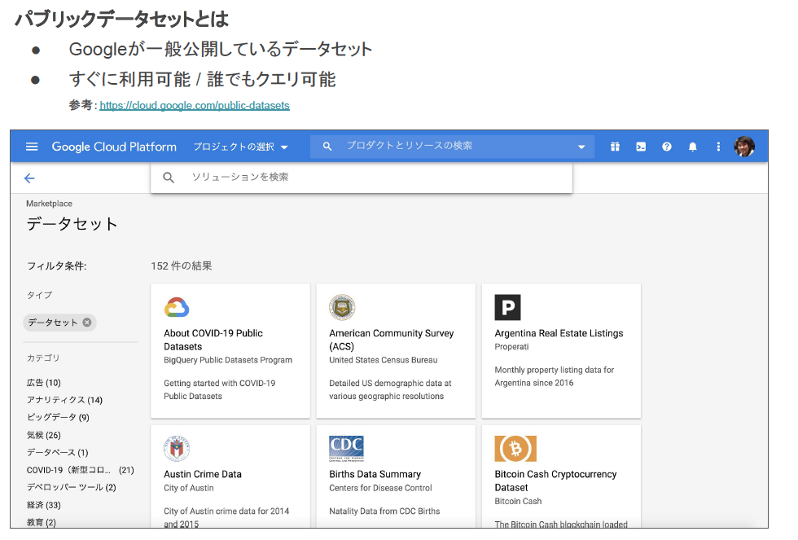Open the hamburger navigation menu
Viewport: 798px width, 540px height.
(32, 147)
